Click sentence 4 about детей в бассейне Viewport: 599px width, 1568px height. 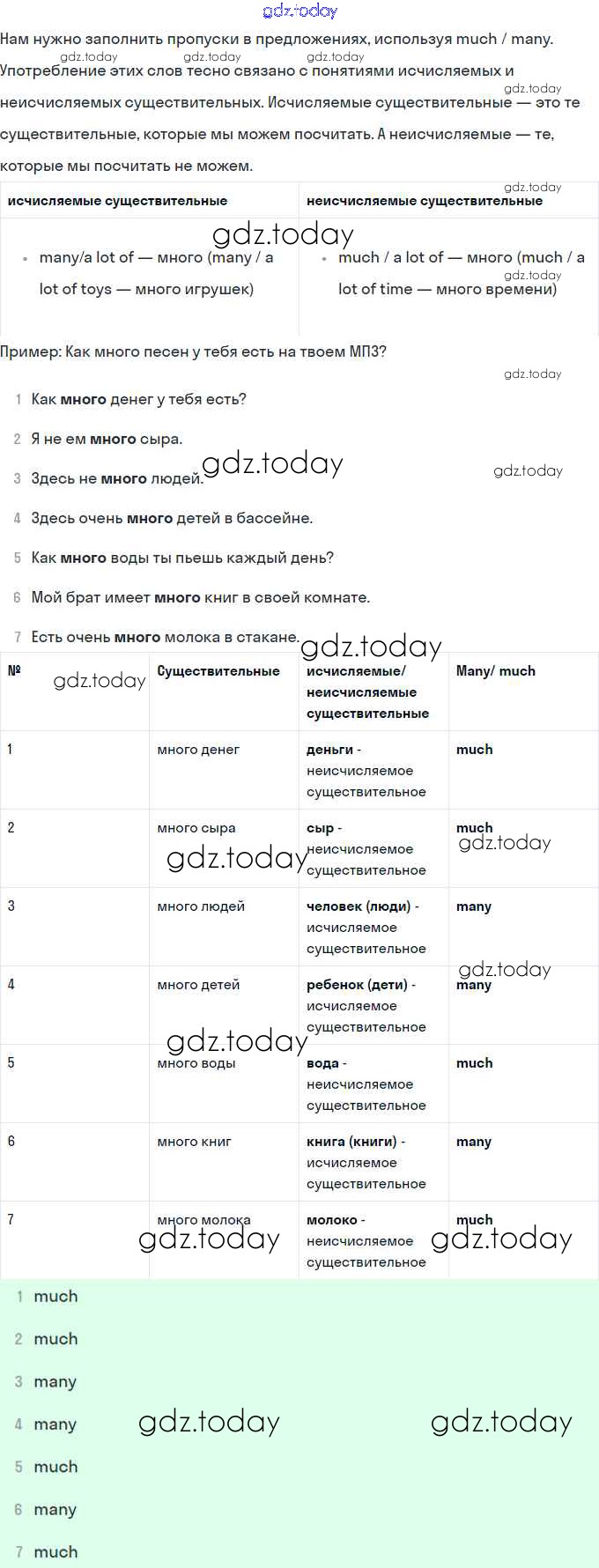pyautogui.click(x=172, y=518)
